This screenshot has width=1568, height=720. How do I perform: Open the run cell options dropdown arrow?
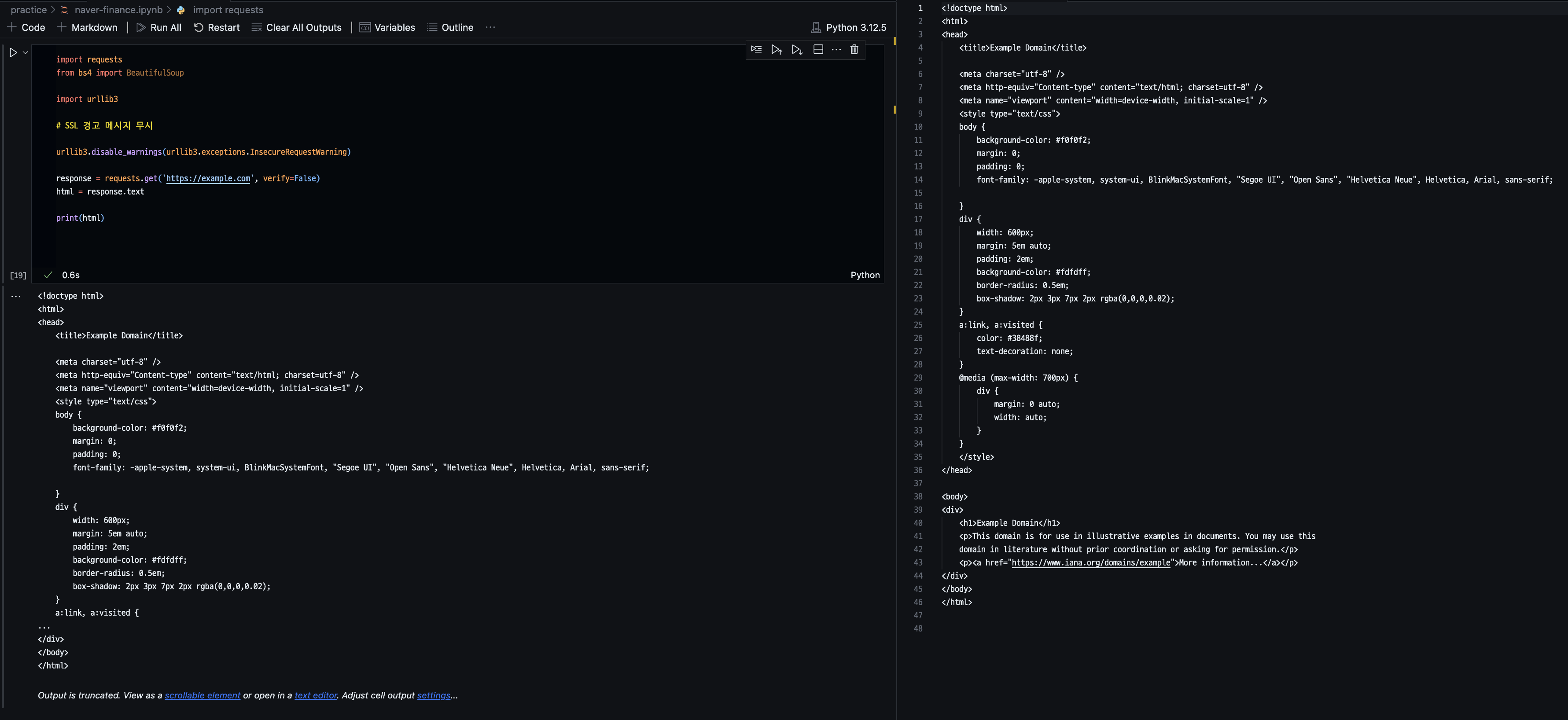26,53
